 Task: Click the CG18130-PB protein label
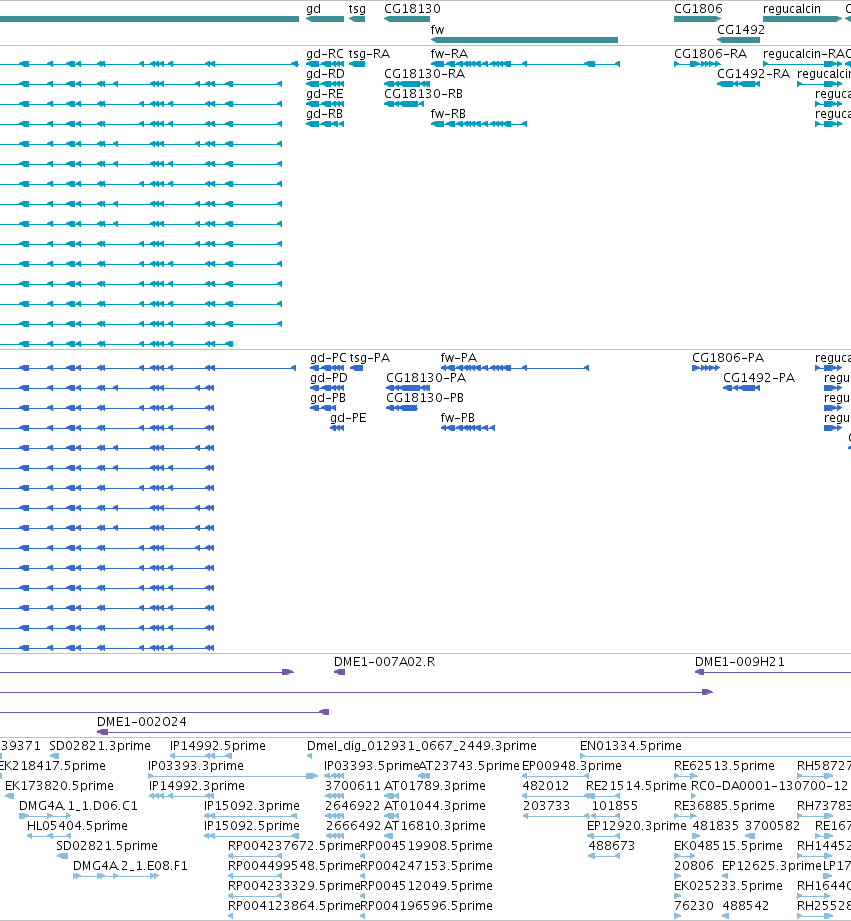tap(425, 398)
